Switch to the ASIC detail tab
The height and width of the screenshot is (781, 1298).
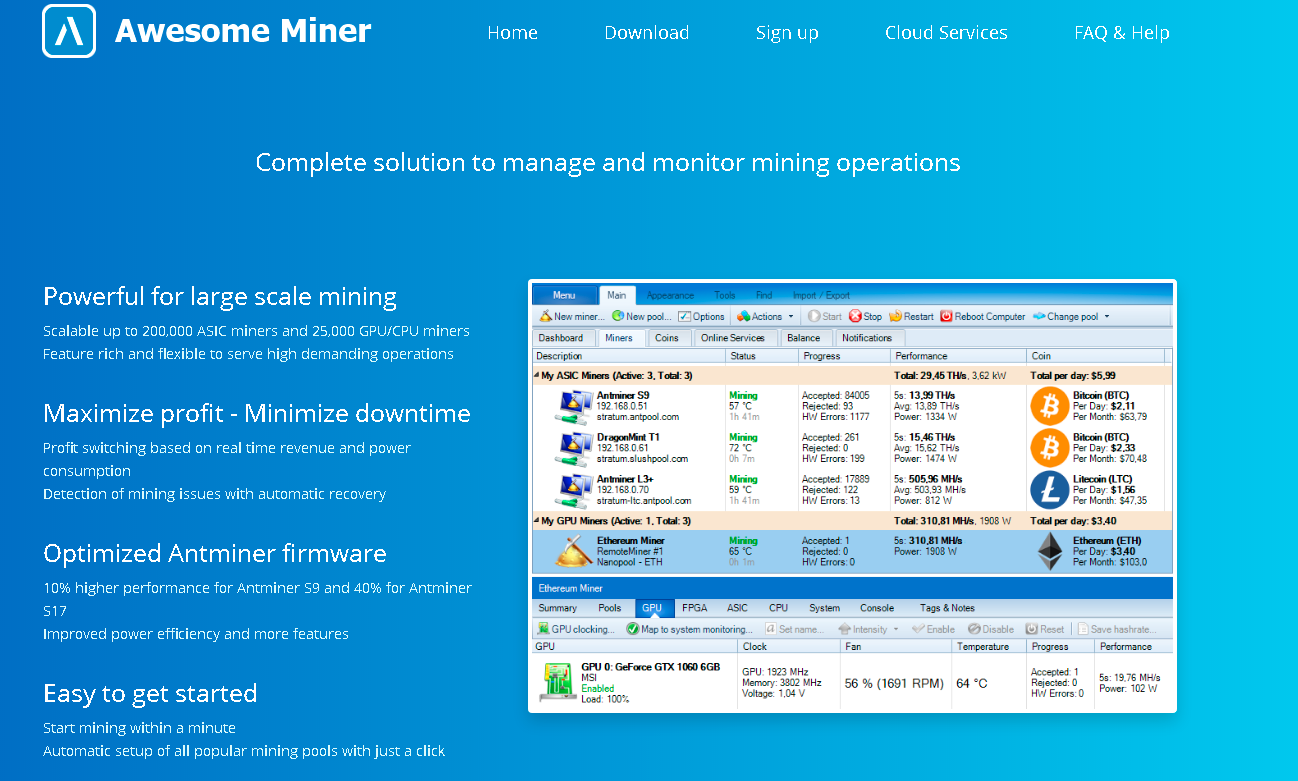737,608
